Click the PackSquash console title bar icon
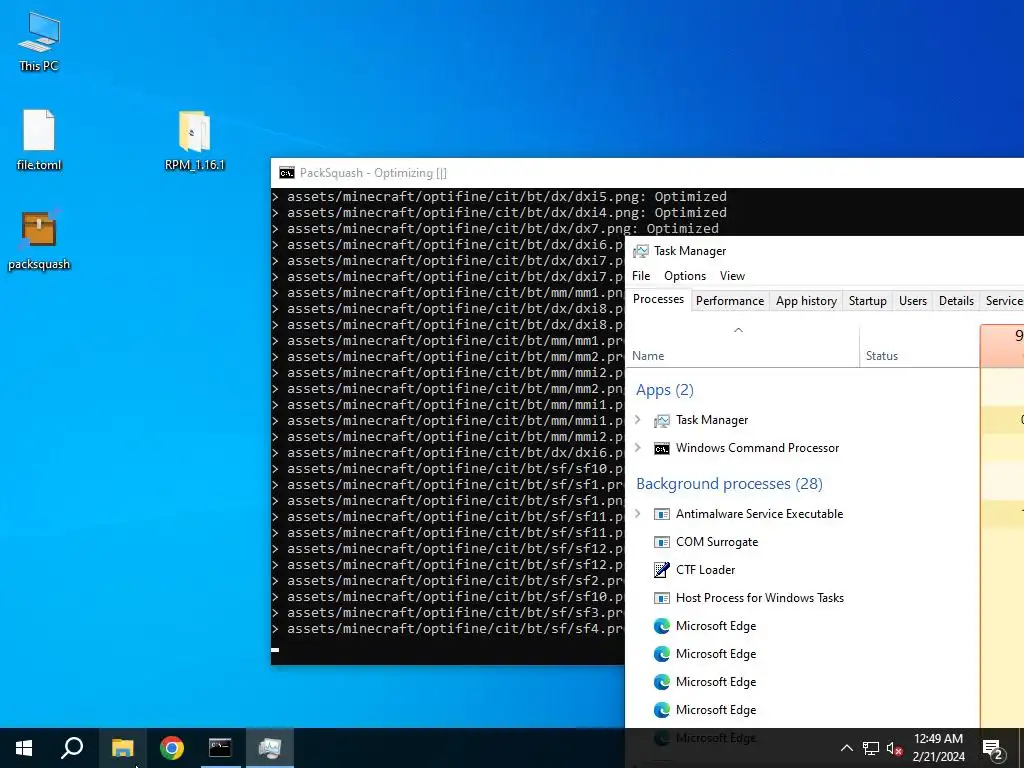 pos(287,173)
